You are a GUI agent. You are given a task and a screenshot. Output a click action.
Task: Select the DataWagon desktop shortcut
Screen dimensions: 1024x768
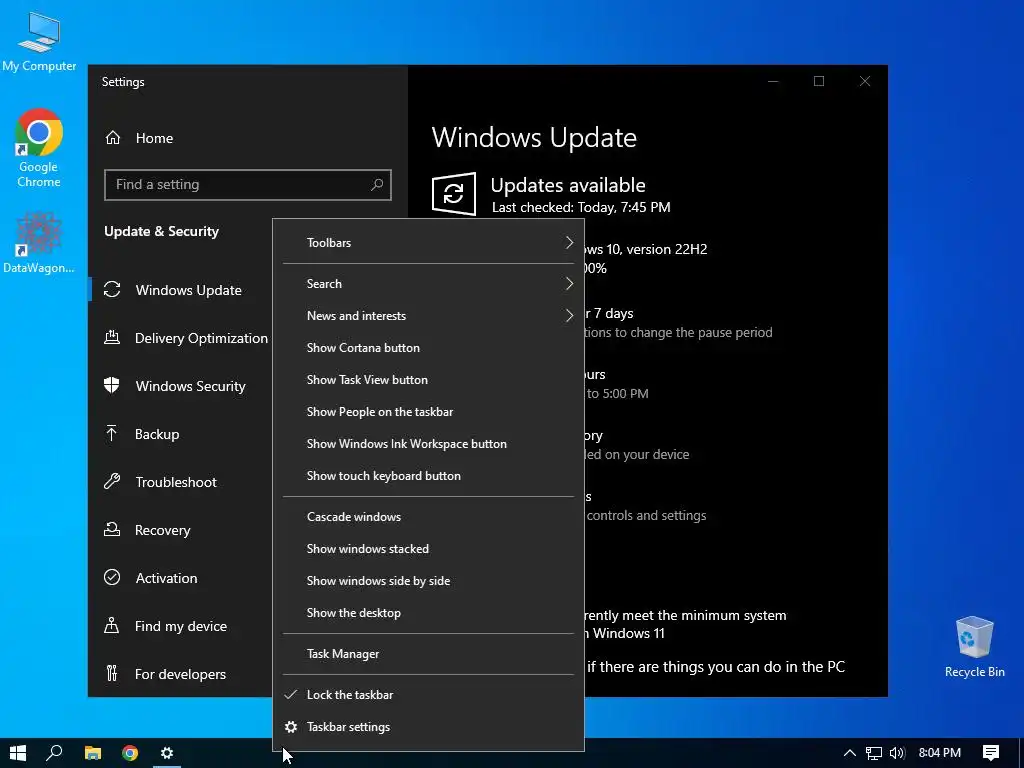point(39,242)
